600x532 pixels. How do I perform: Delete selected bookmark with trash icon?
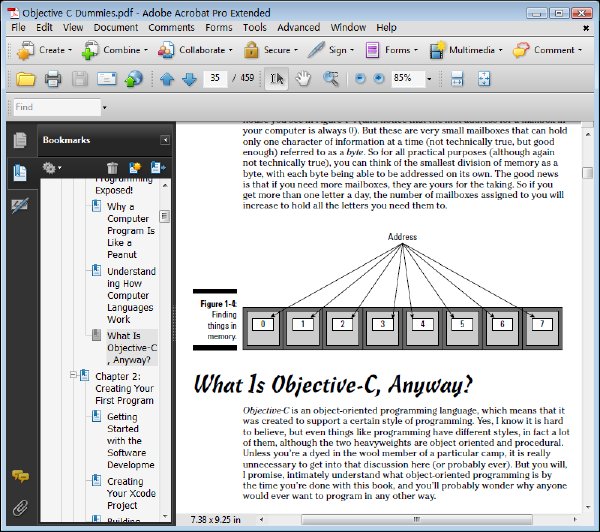(112, 168)
